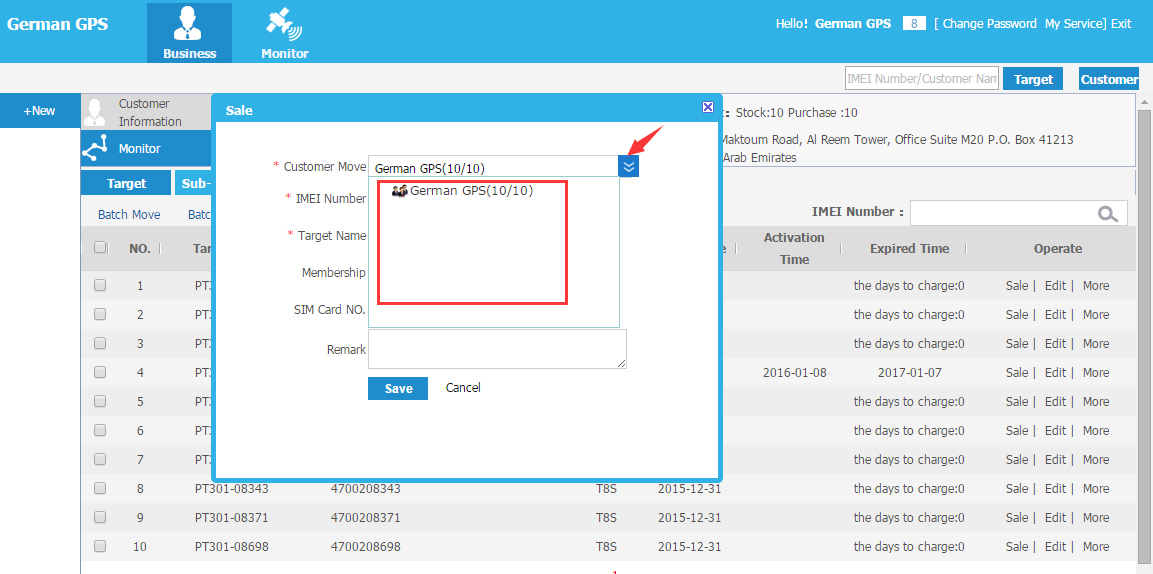
Task: Click the page vertical scrollbar
Action: (1144, 338)
